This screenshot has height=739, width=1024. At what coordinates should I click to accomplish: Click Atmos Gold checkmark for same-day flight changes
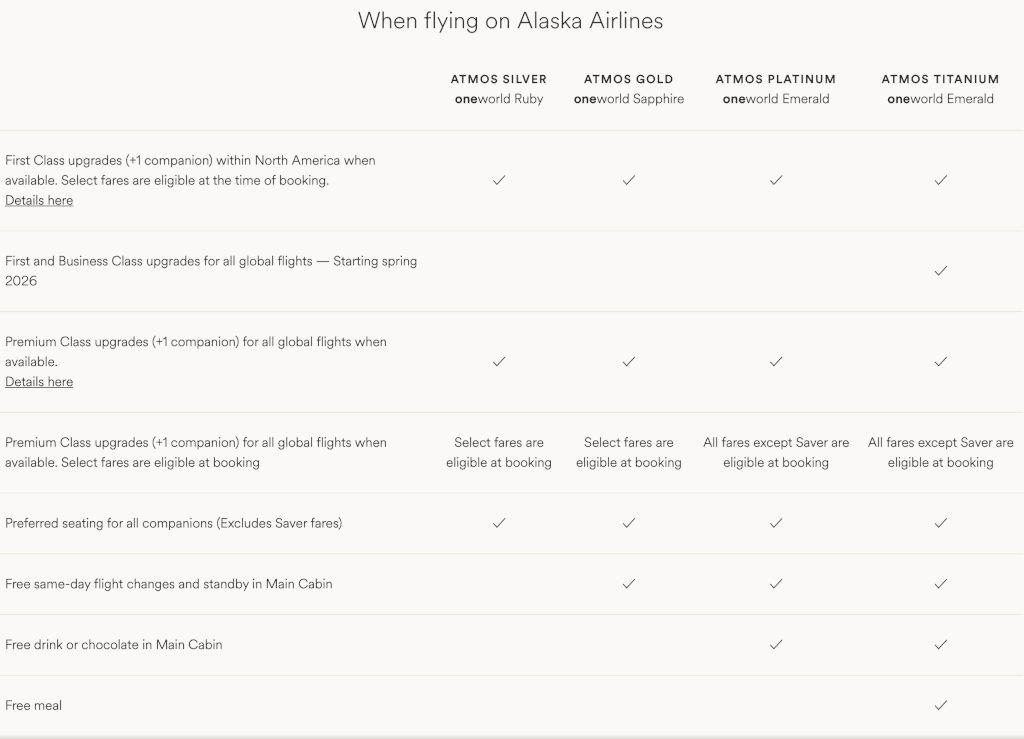(x=629, y=584)
